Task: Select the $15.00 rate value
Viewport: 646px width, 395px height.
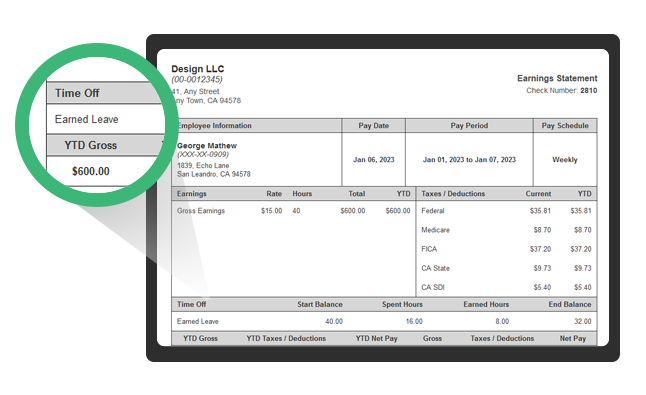Action: (271, 211)
